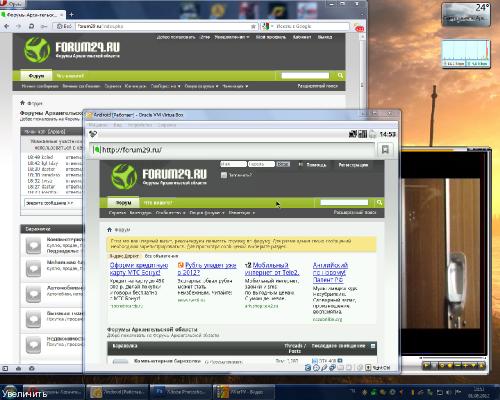Reload the page in Opera
Screen dimensions: 500x400
coord(31,26)
